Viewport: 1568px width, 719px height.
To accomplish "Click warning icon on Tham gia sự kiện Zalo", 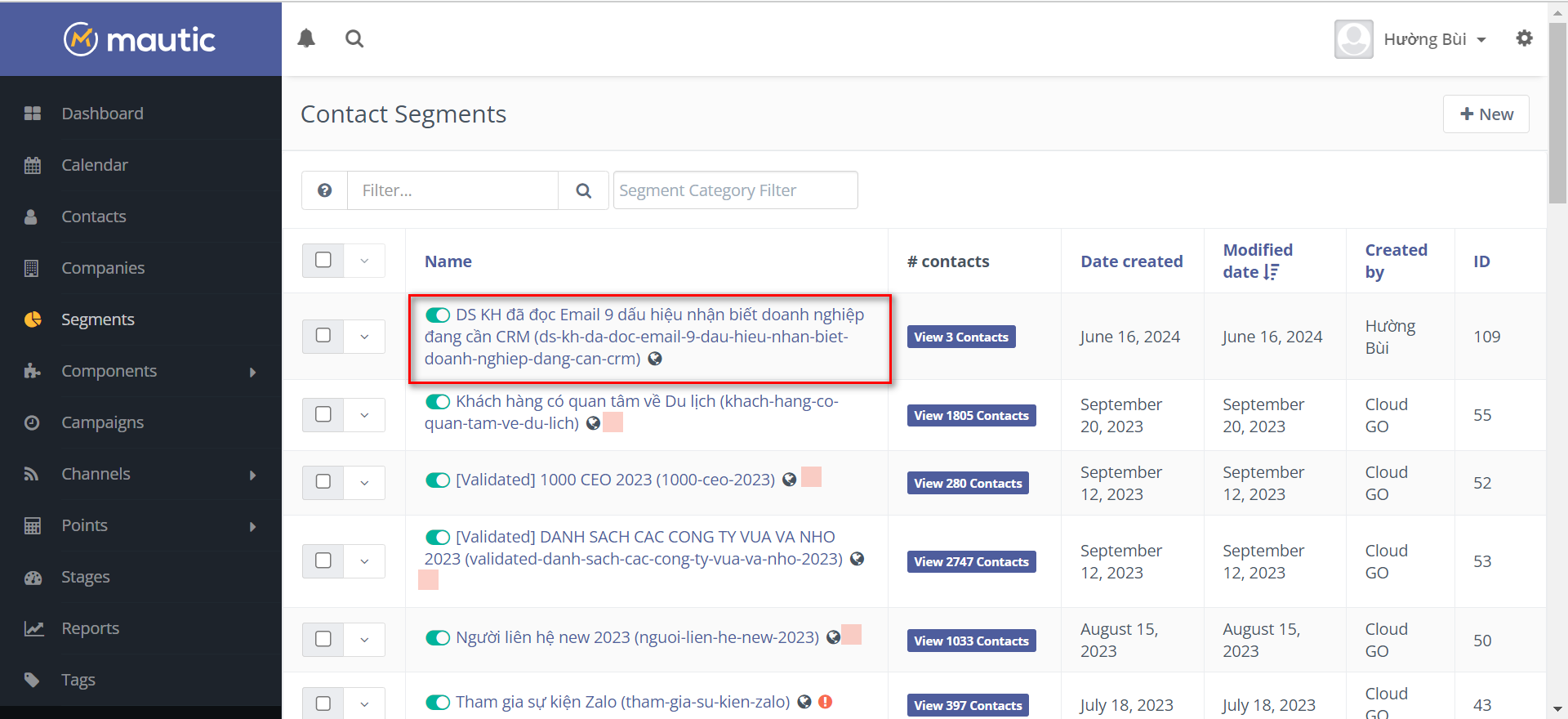I will pyautogui.click(x=825, y=702).
